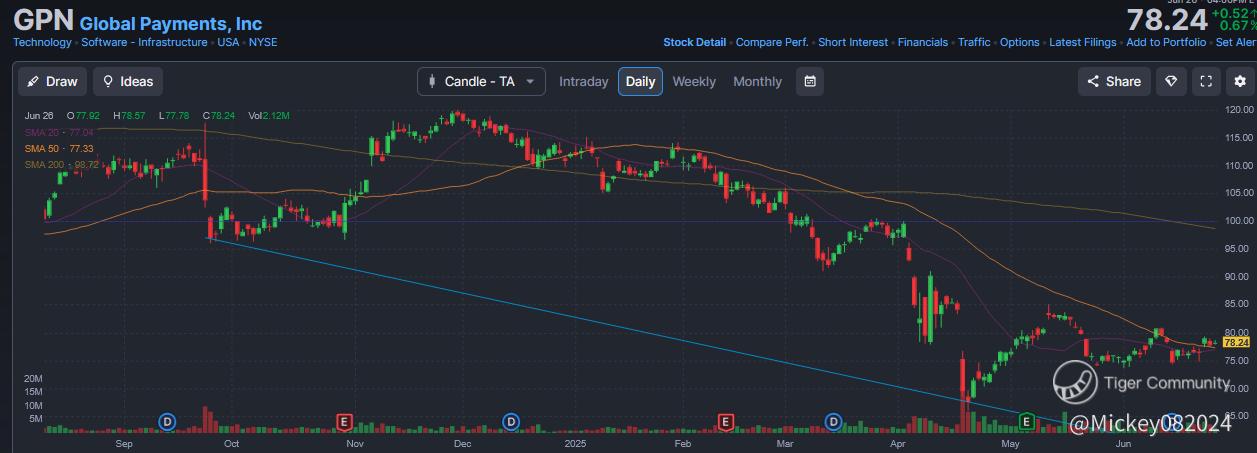Switch chart timeframe to Monthly
Viewport: 1257px width, 453px height.
click(757, 82)
